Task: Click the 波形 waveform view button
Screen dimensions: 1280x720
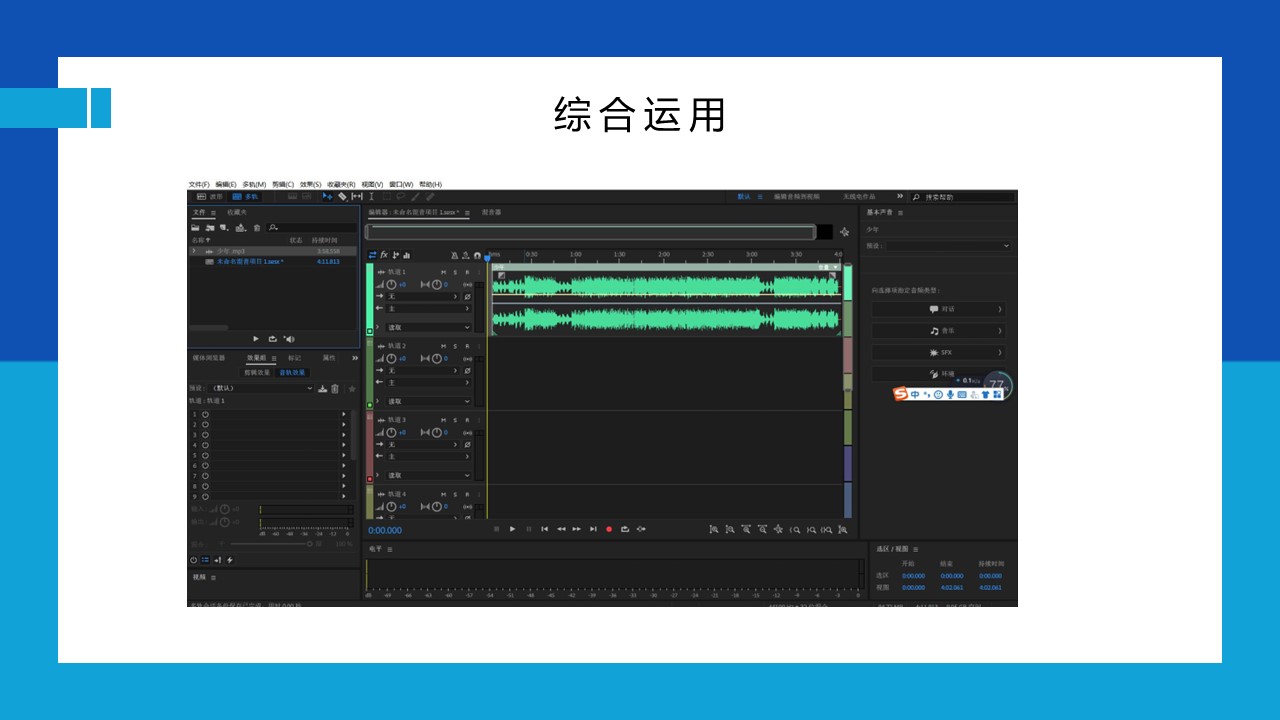Action: tap(210, 197)
